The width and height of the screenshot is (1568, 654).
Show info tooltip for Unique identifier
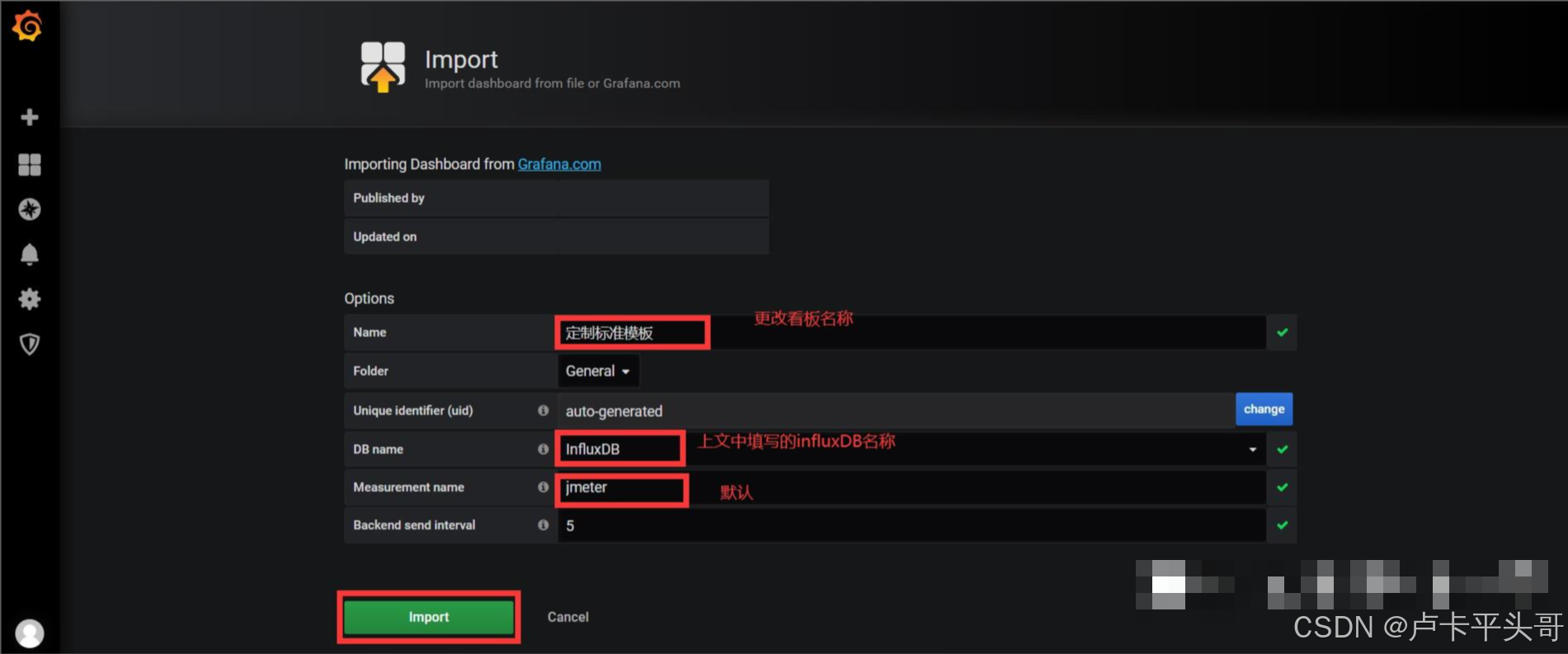click(x=543, y=410)
